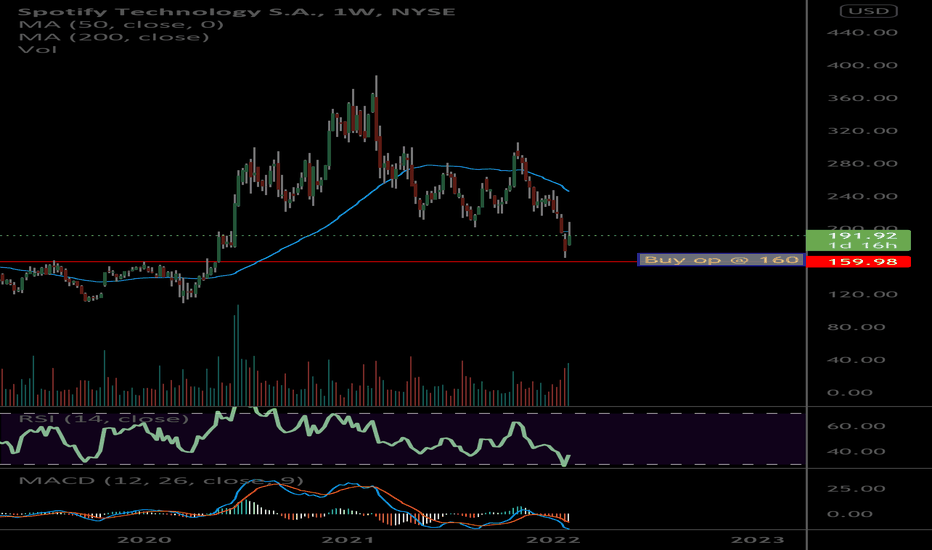Click the 320.00 price scale value

pyautogui.click(x=862, y=130)
